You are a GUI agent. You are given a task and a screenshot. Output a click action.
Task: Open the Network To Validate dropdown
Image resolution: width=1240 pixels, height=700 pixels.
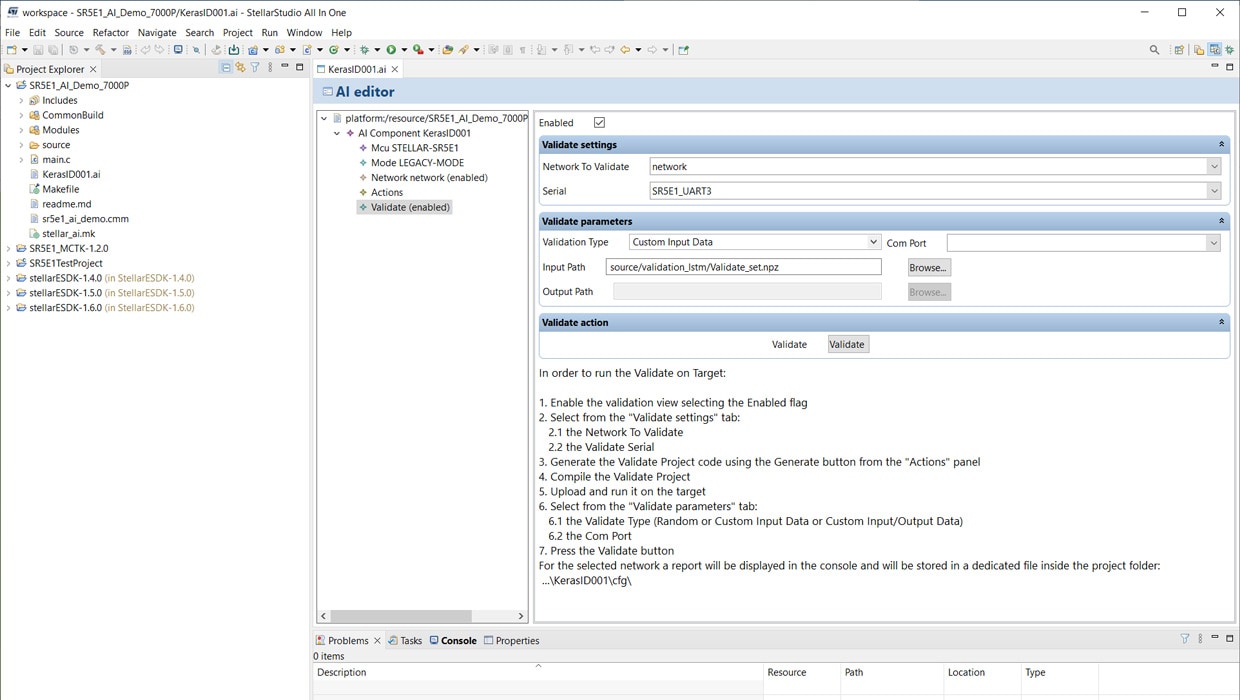pos(1213,167)
